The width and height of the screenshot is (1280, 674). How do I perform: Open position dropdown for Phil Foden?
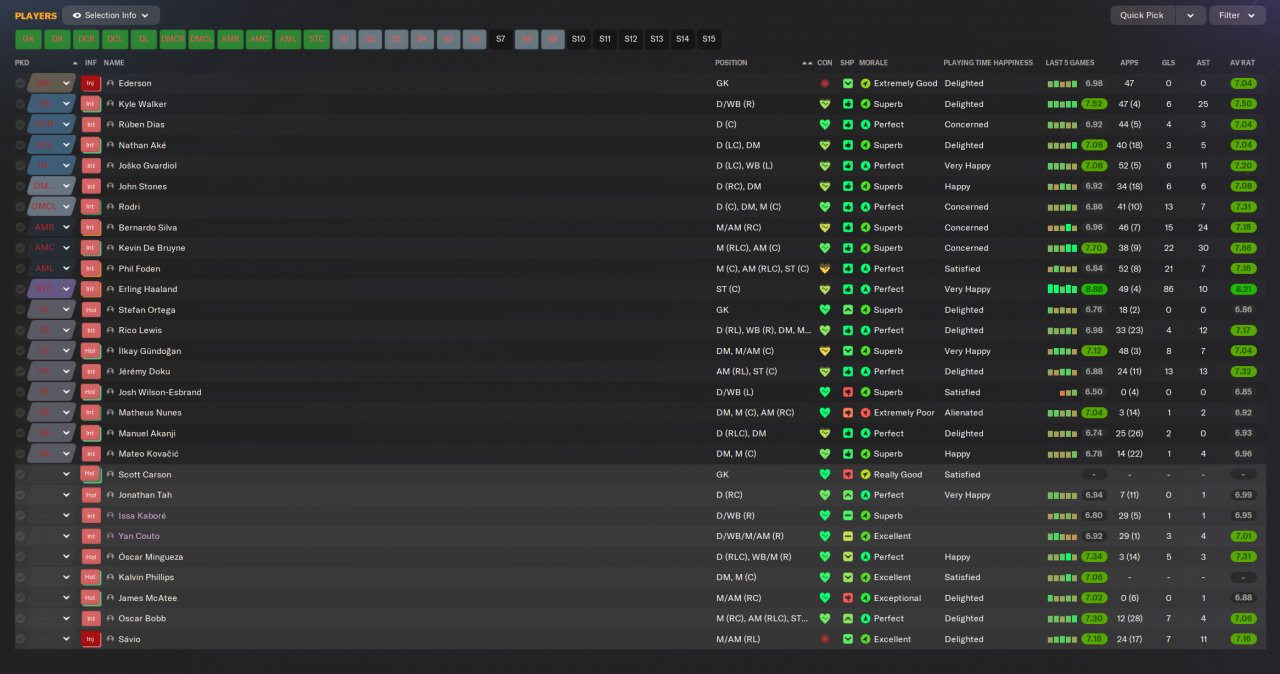66,269
